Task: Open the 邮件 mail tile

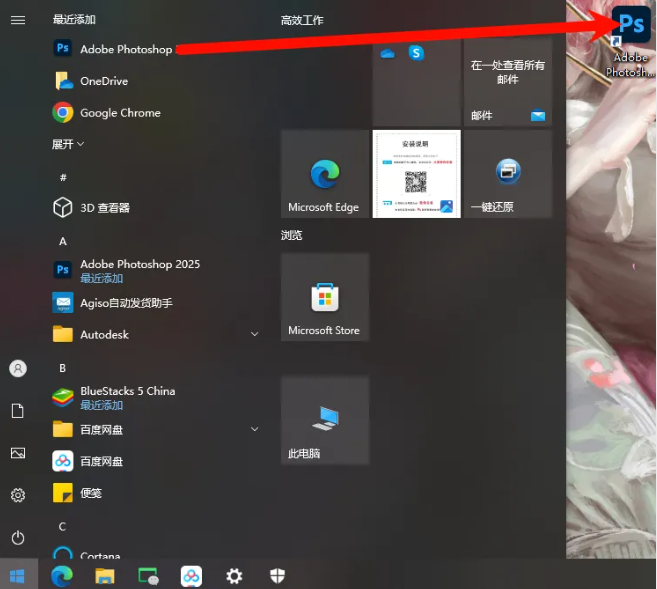Action: pos(508,82)
